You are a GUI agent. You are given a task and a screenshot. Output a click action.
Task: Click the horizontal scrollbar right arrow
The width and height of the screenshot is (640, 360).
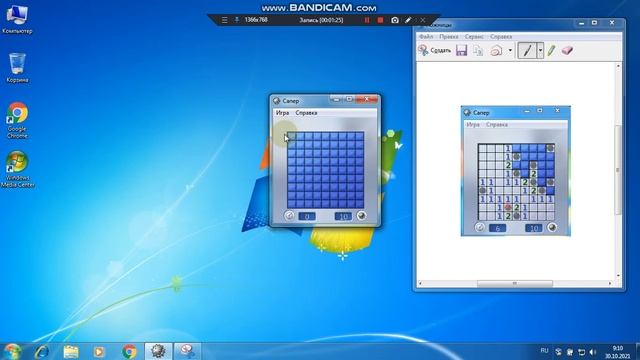610,283
